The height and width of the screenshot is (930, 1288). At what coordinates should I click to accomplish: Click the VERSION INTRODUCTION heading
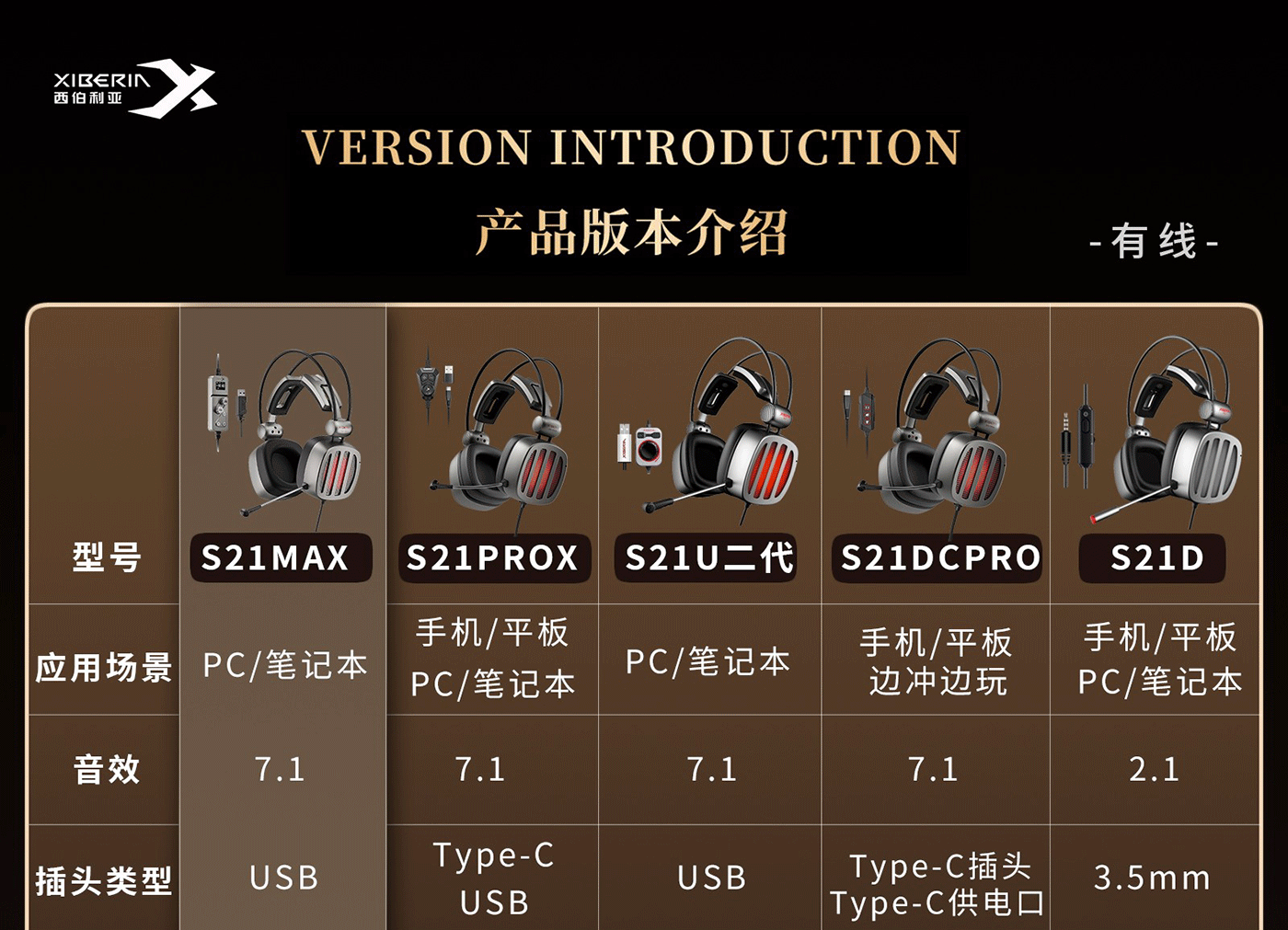pos(631,147)
